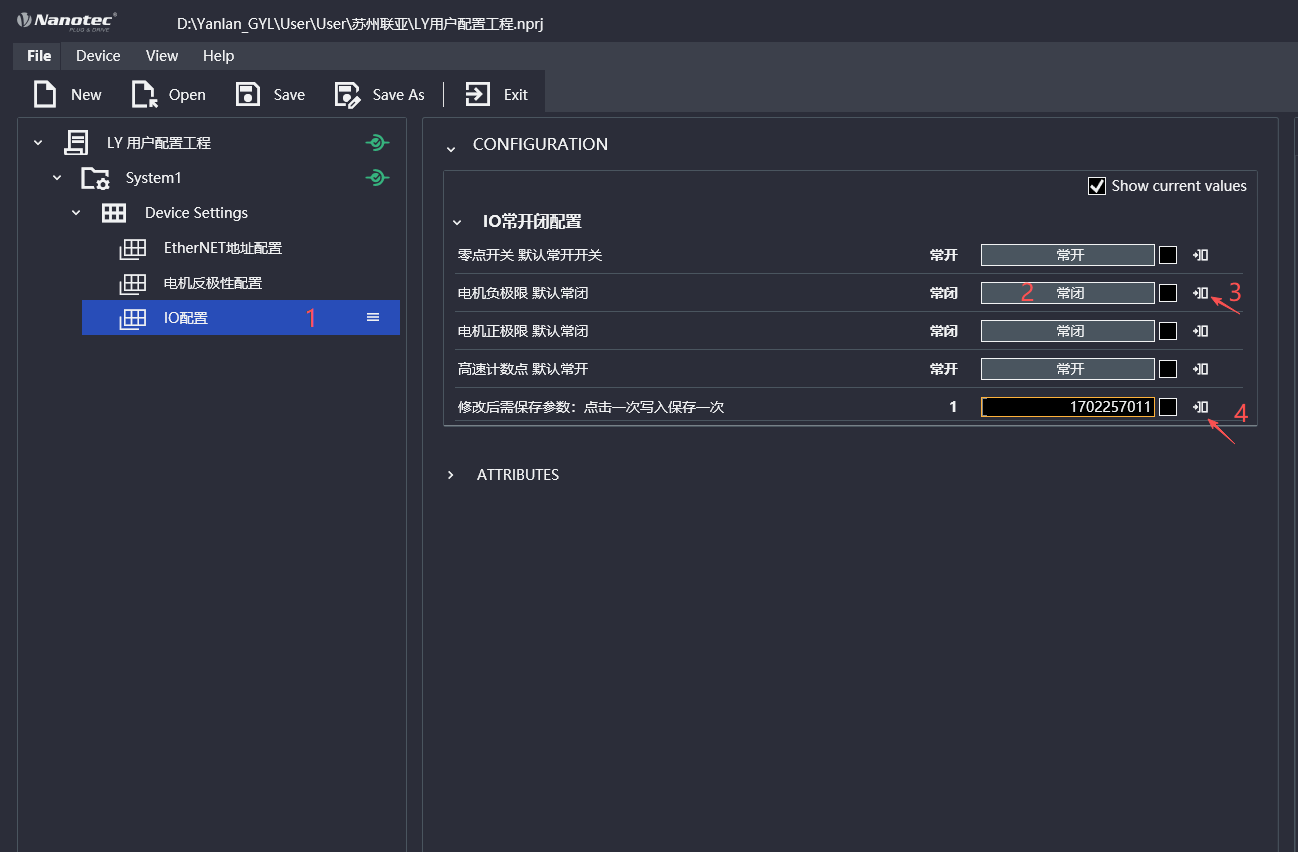Open the 电机负极限 常闭 dropdown
The image size is (1300, 854).
(x=1068, y=293)
